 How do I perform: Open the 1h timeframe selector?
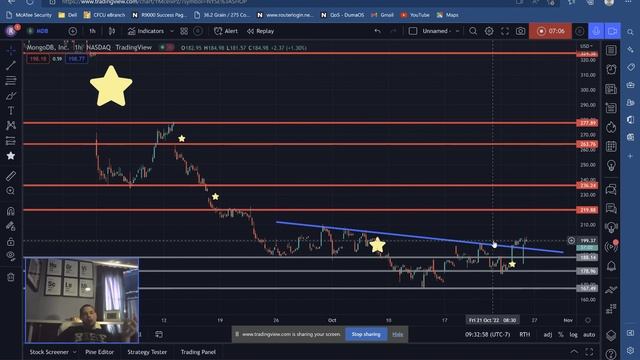(92, 31)
